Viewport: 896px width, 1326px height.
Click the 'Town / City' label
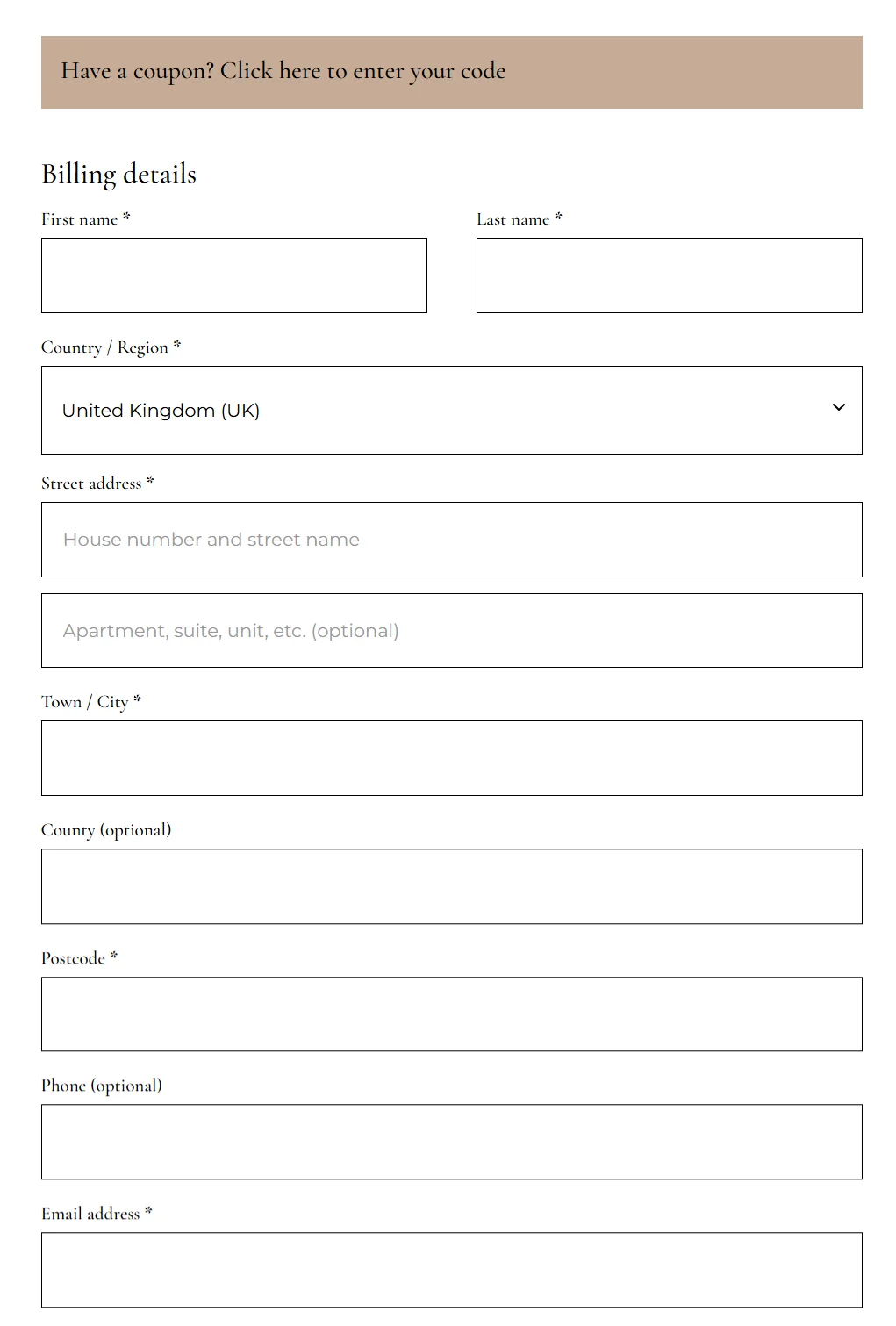click(x=85, y=702)
